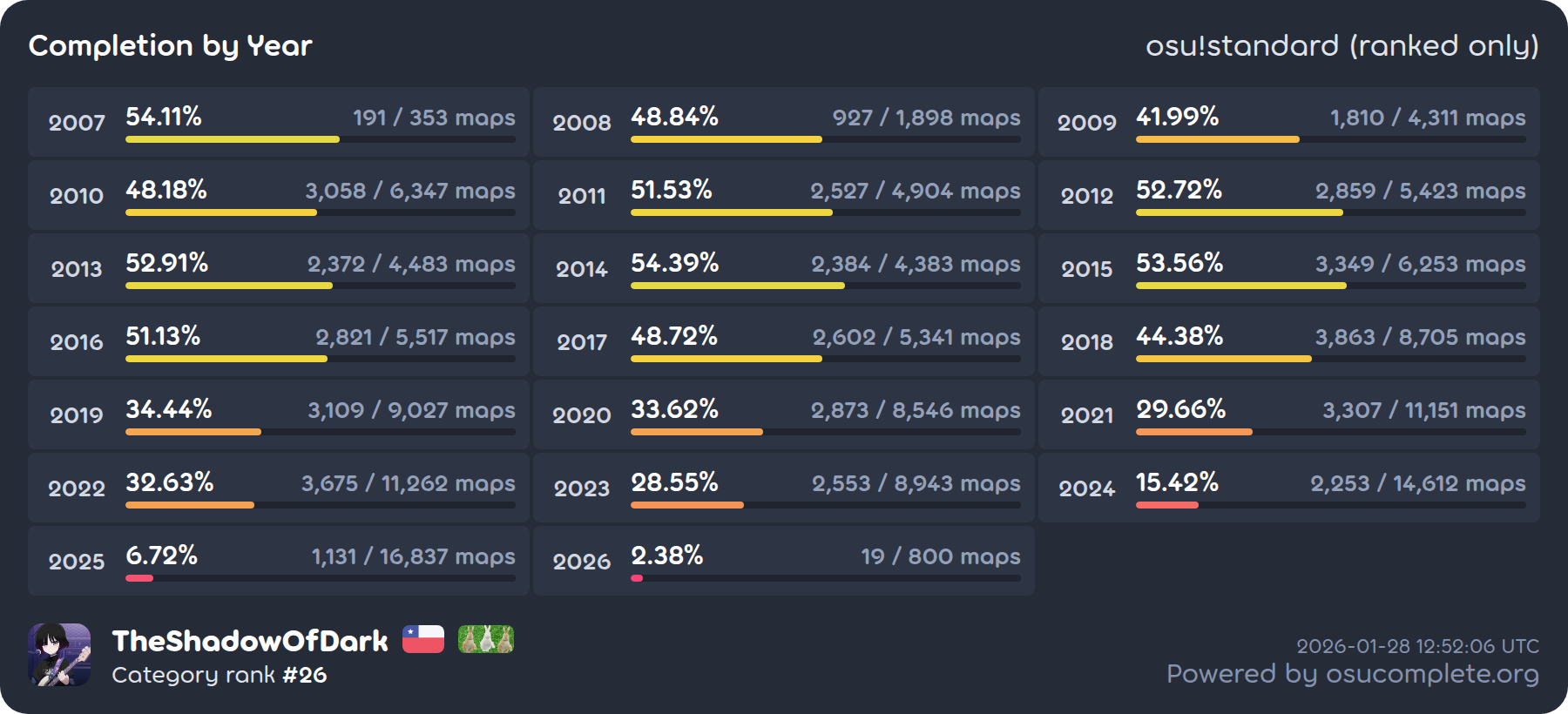This screenshot has width=1568, height=714.
Task: Click the 6.72% value for 2025
Action: click(x=161, y=556)
